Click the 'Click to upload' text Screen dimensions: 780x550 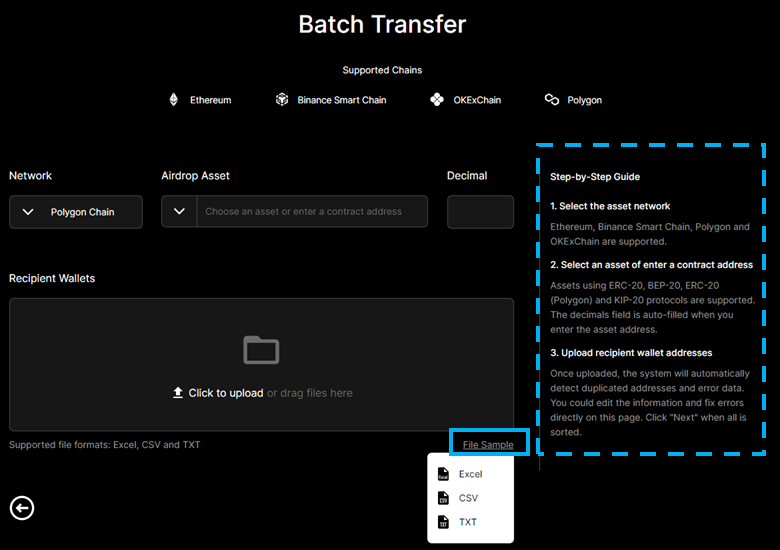tap(225, 393)
